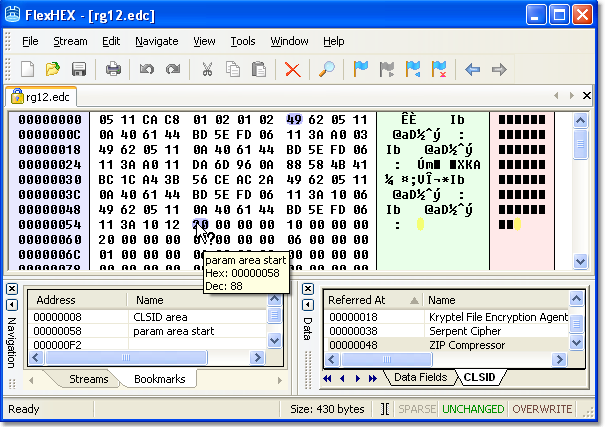
Task: Click the UNCHANGED status indicator
Action: [x=473, y=409]
